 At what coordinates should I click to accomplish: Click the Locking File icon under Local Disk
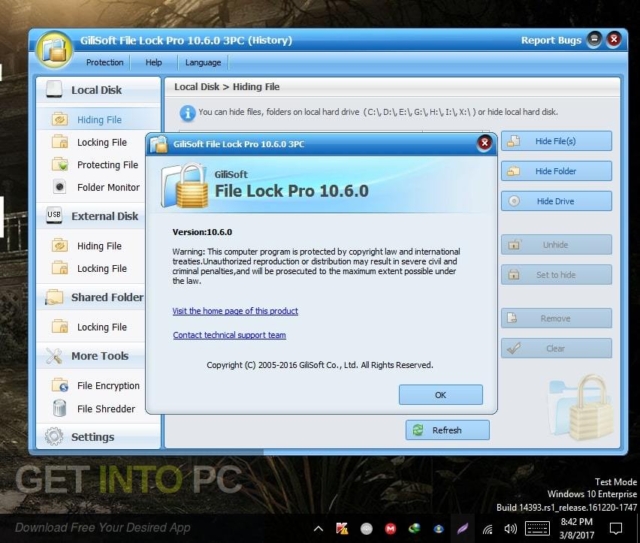[x=60, y=141]
